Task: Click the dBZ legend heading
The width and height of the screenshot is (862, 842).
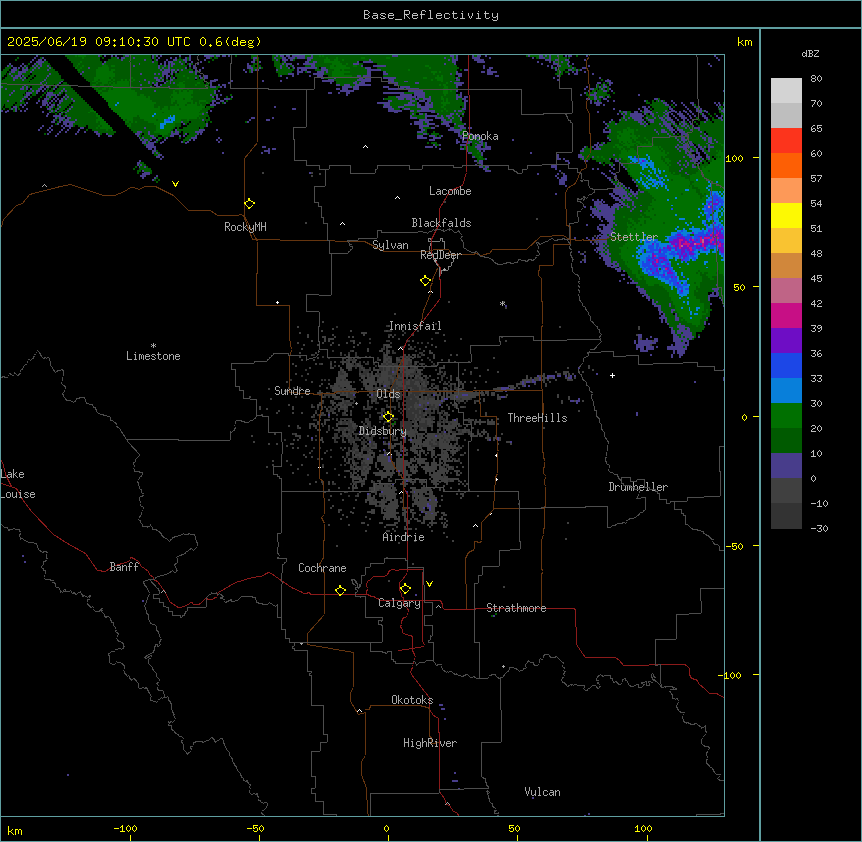Action: click(x=810, y=54)
